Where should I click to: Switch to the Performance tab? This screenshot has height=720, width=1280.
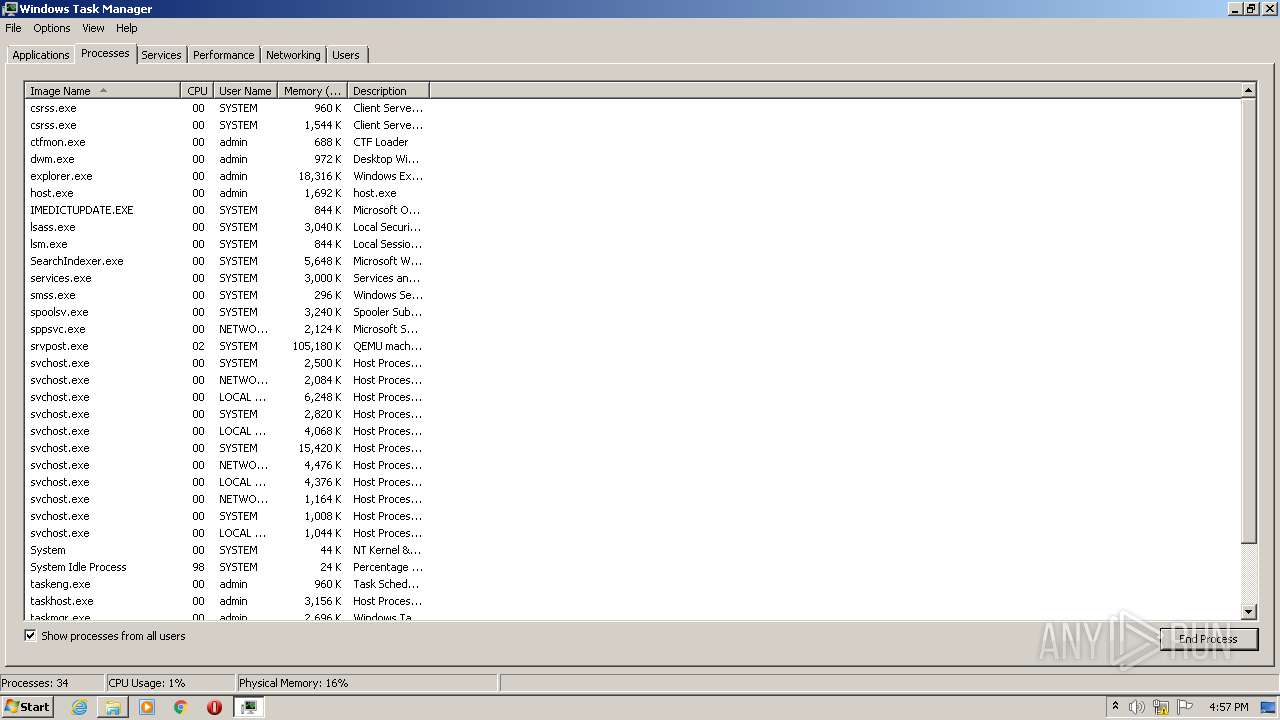[x=223, y=55]
